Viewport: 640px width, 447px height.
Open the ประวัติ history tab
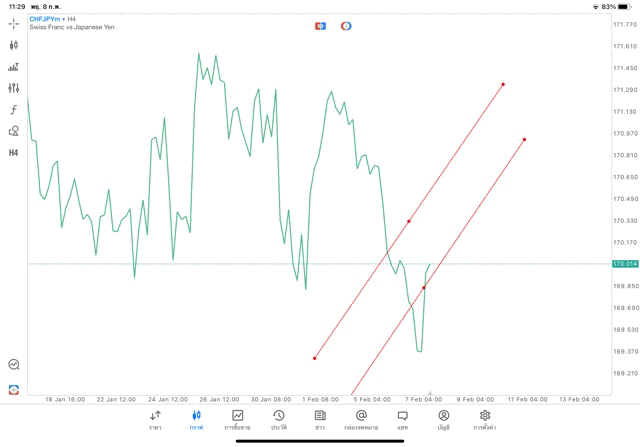click(279, 419)
